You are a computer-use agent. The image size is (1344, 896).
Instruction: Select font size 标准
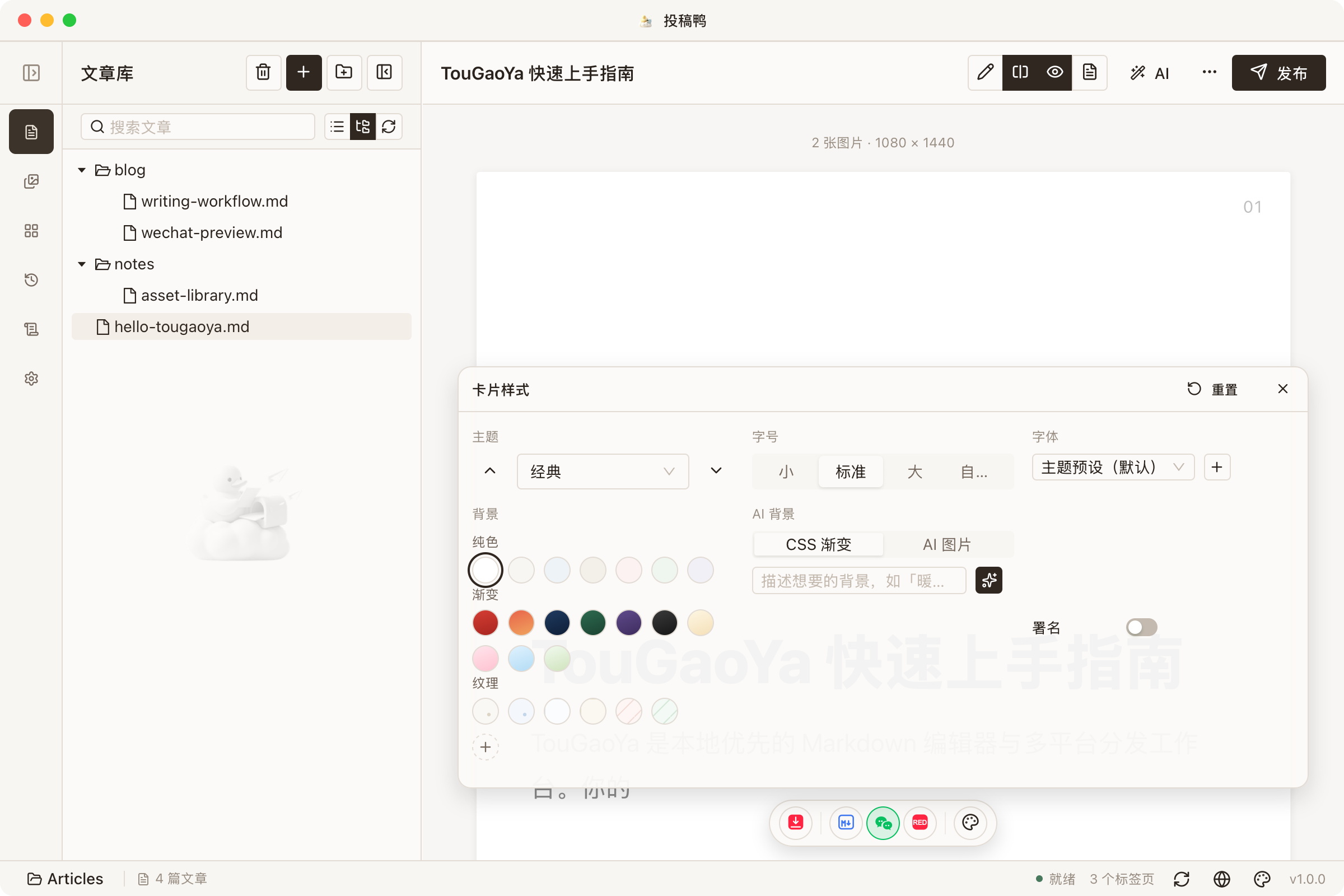tap(850, 472)
